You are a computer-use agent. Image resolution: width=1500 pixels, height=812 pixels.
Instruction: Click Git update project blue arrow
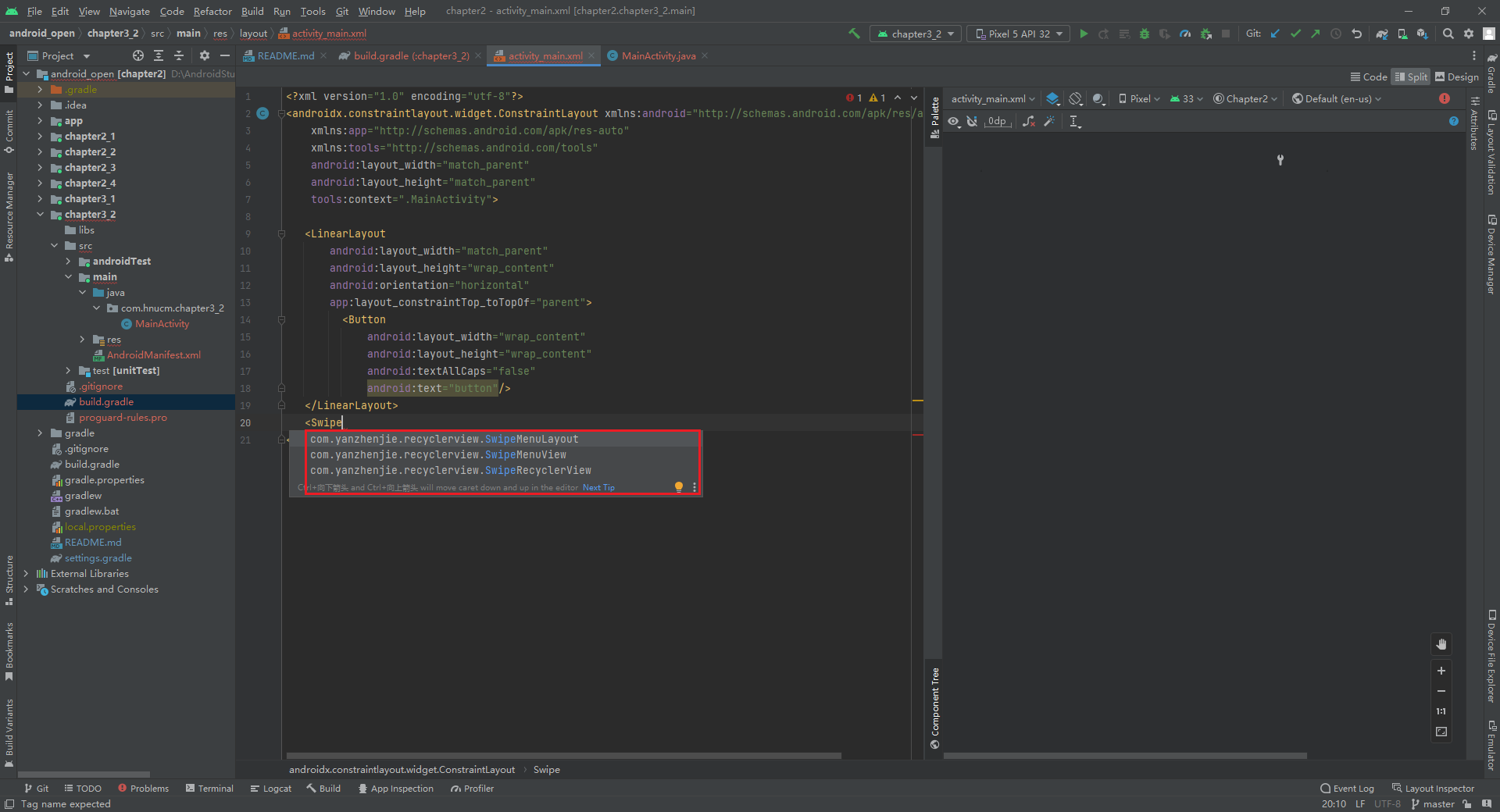(1276, 34)
